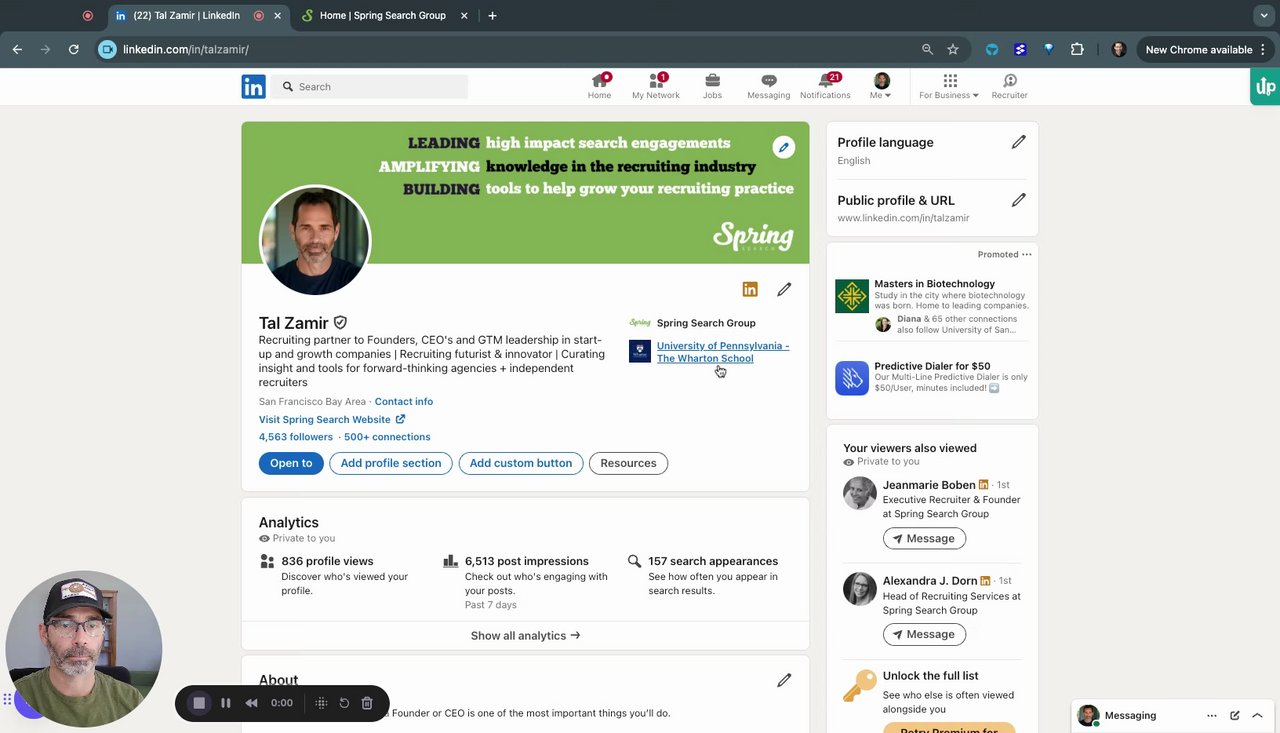The image size is (1280, 733).
Task: Open Chrome three-dot menu
Action: [x=1264, y=49]
